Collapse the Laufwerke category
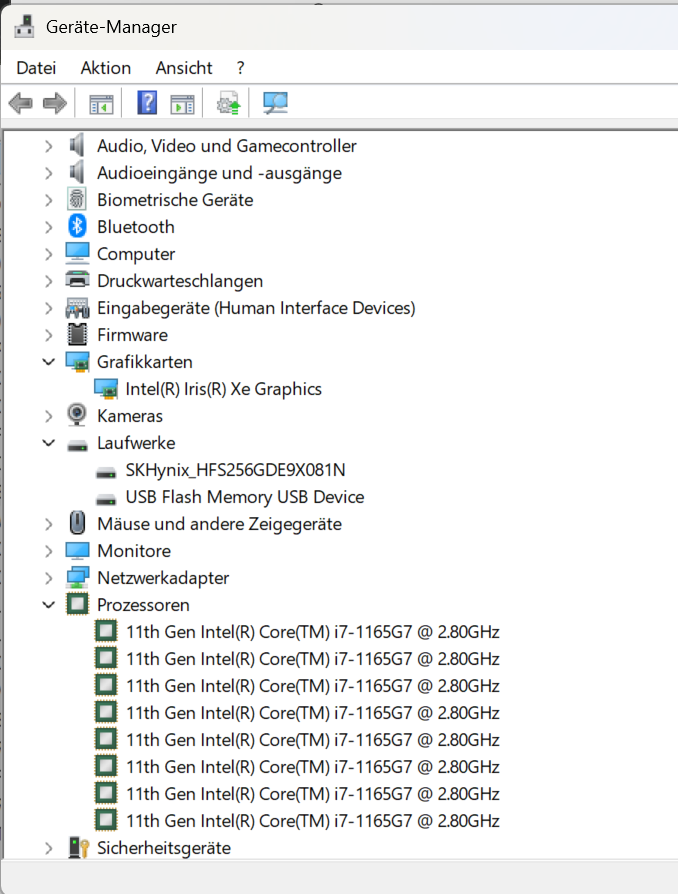The width and height of the screenshot is (678, 894). tap(48, 443)
